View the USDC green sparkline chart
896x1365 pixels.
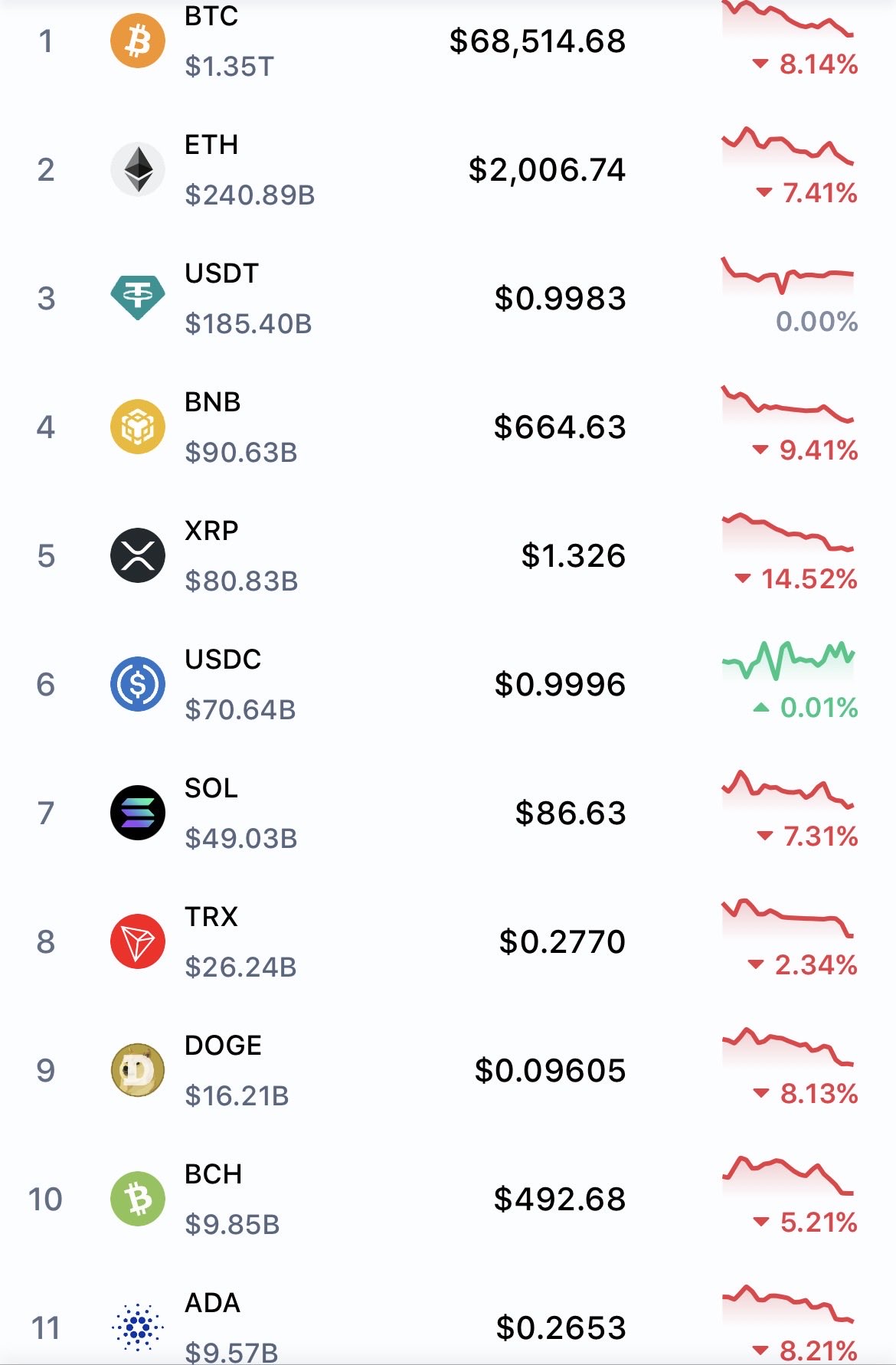pyautogui.click(x=787, y=660)
